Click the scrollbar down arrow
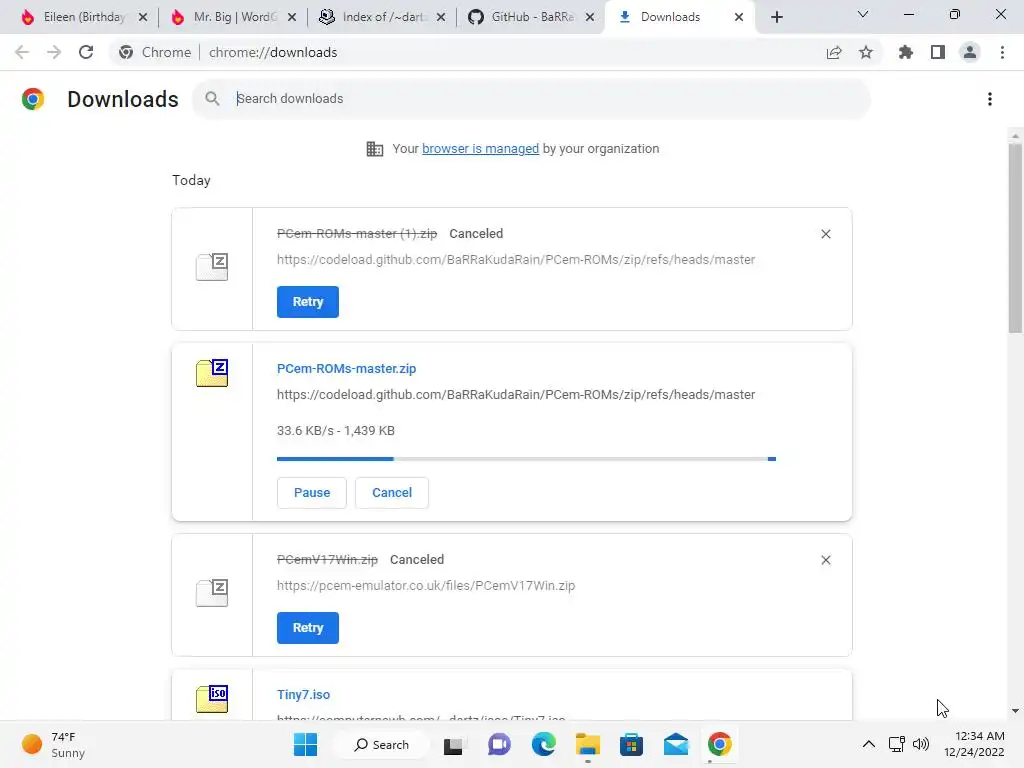The height and width of the screenshot is (768, 1024). [1015, 711]
